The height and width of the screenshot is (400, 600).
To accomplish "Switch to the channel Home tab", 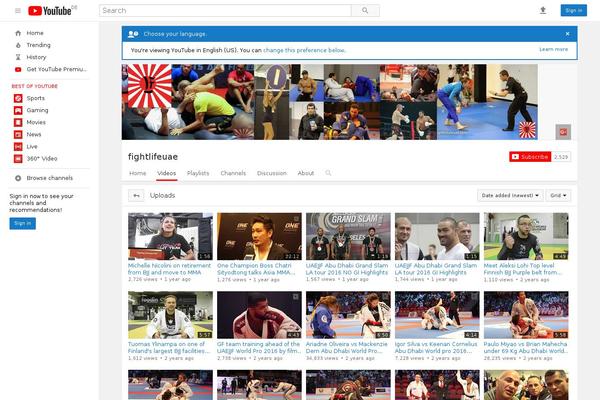I will (x=137, y=173).
